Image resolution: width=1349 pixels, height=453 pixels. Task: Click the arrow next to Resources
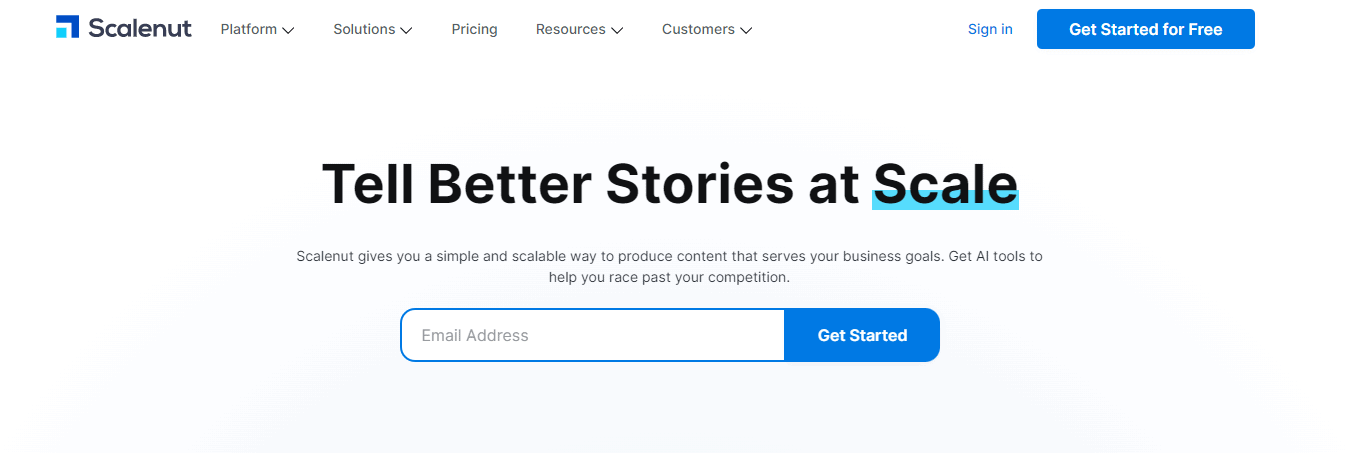617,31
